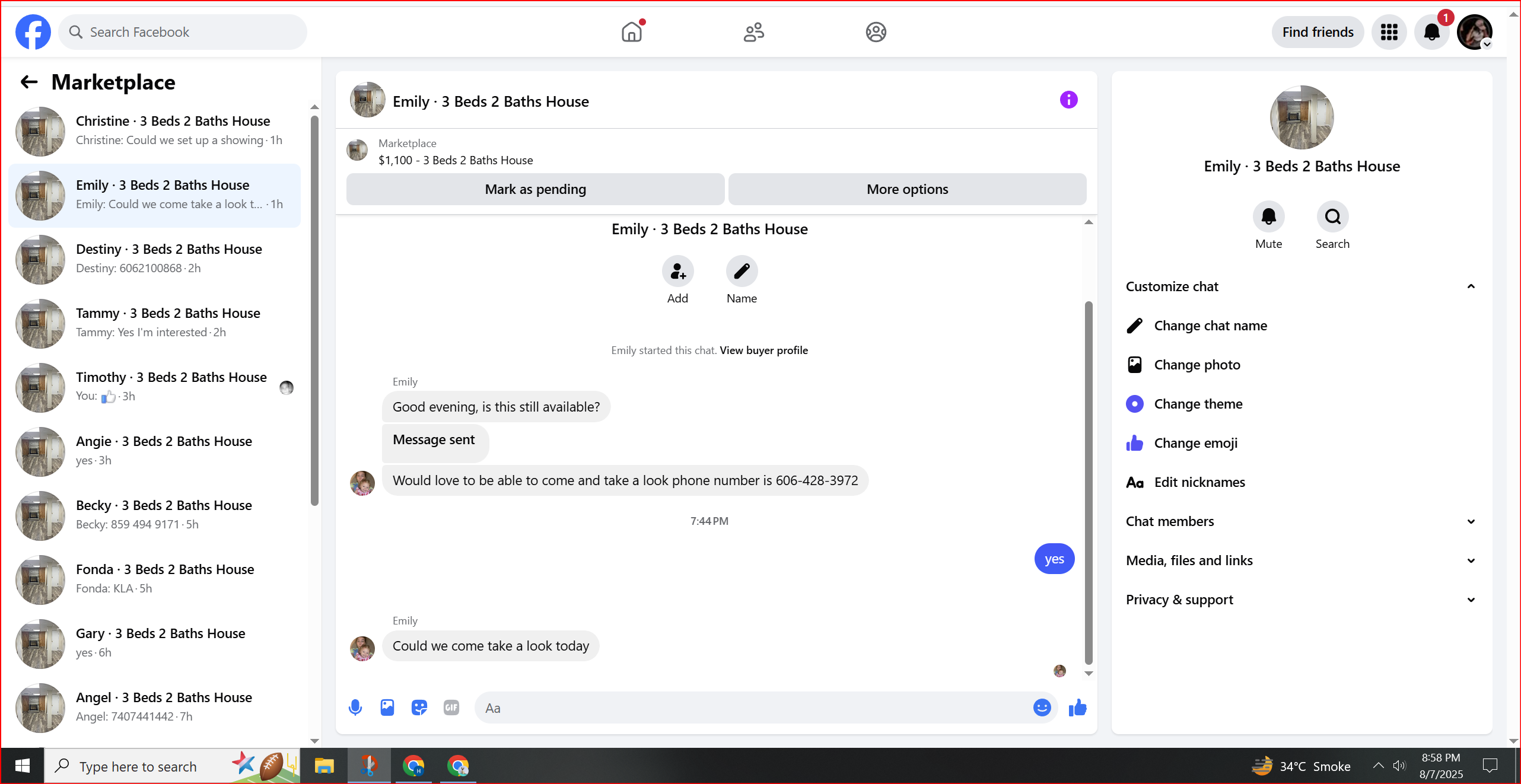This screenshot has height=784, width=1521.
Task: Open the apps grid menu
Action: [1389, 32]
